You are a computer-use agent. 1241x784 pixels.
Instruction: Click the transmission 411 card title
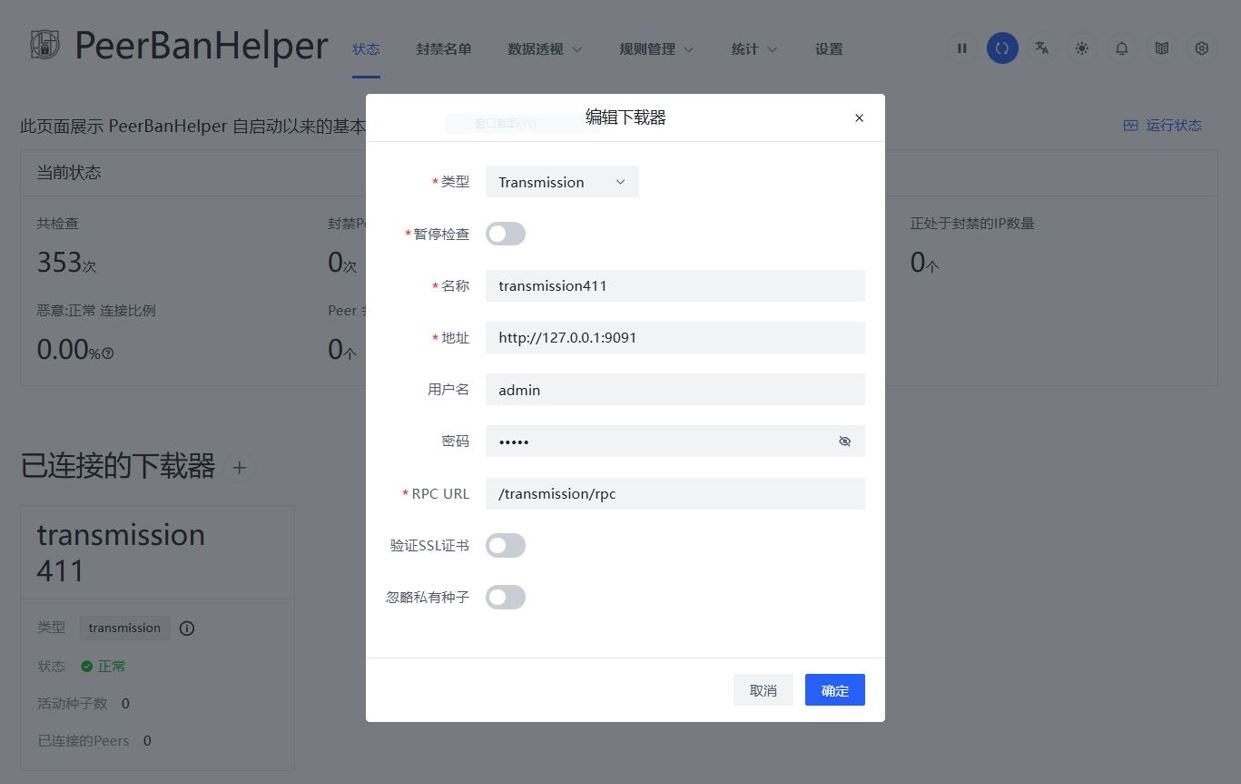pos(121,552)
